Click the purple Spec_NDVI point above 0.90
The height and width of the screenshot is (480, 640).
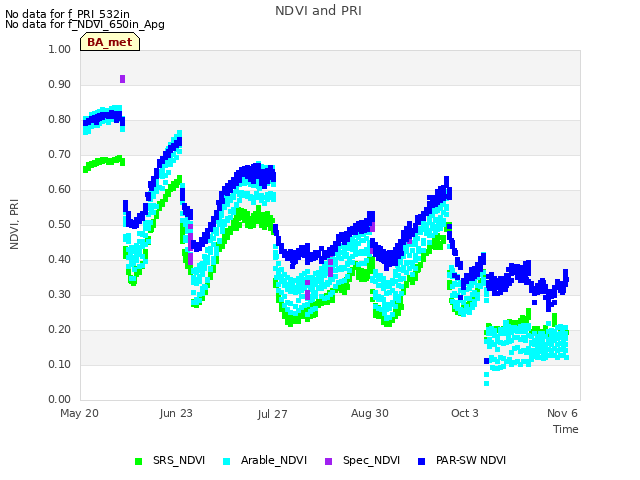coord(122,79)
